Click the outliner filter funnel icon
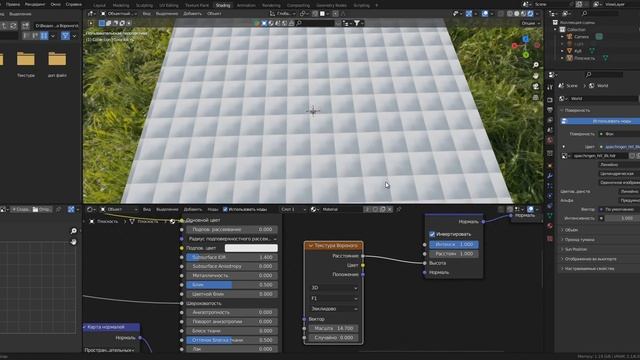This screenshot has height=360, width=640. pos(357,23)
